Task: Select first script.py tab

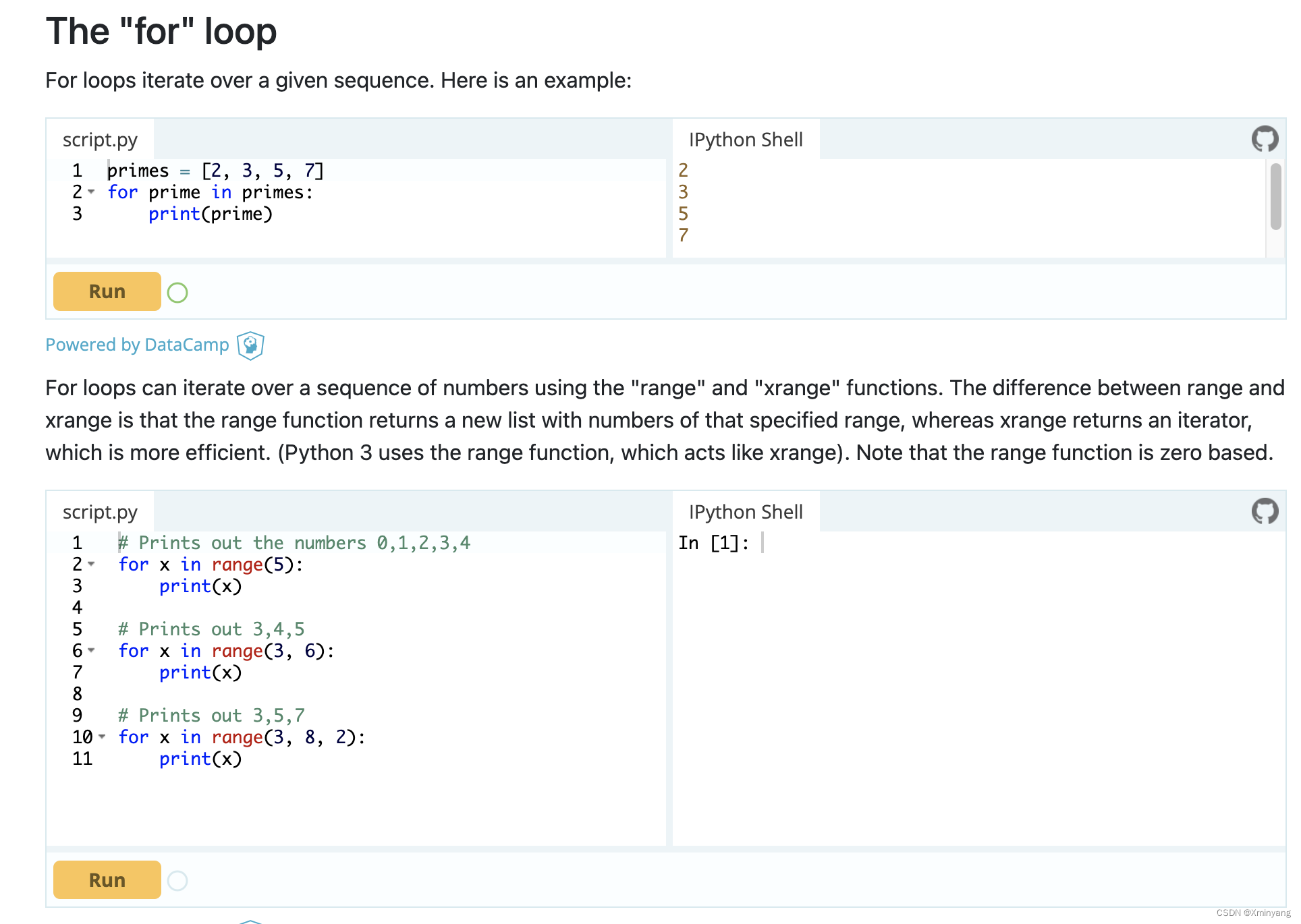Action: [x=100, y=140]
